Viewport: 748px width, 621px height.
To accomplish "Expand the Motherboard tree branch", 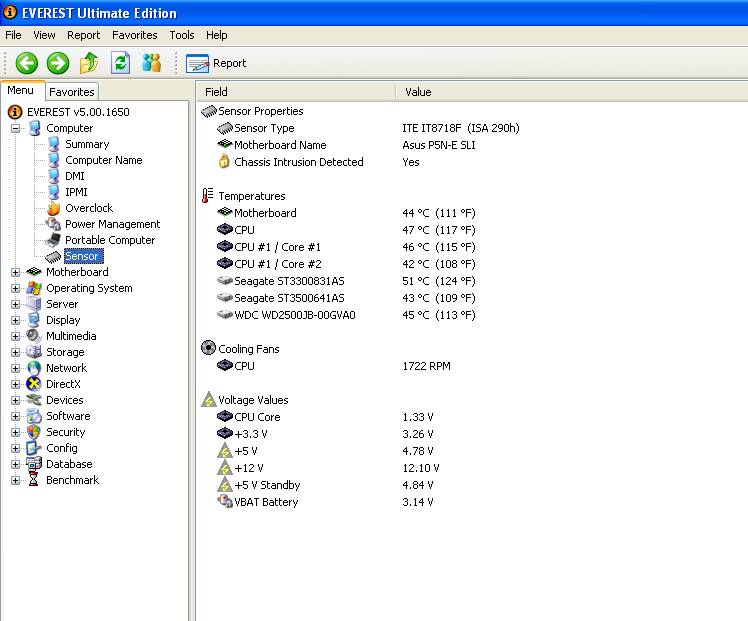I will coord(15,272).
